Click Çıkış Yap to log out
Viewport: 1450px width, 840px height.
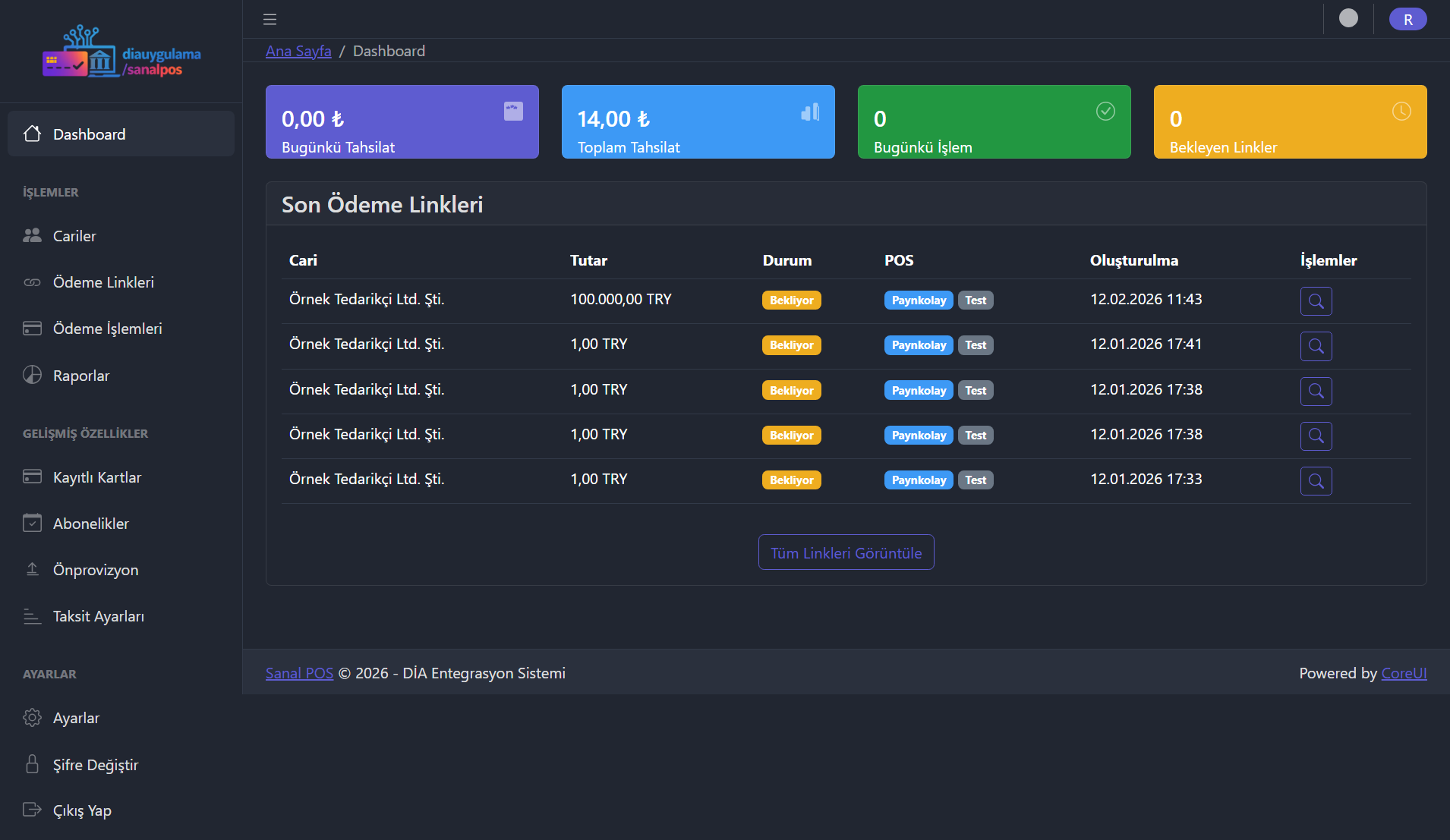(121, 810)
